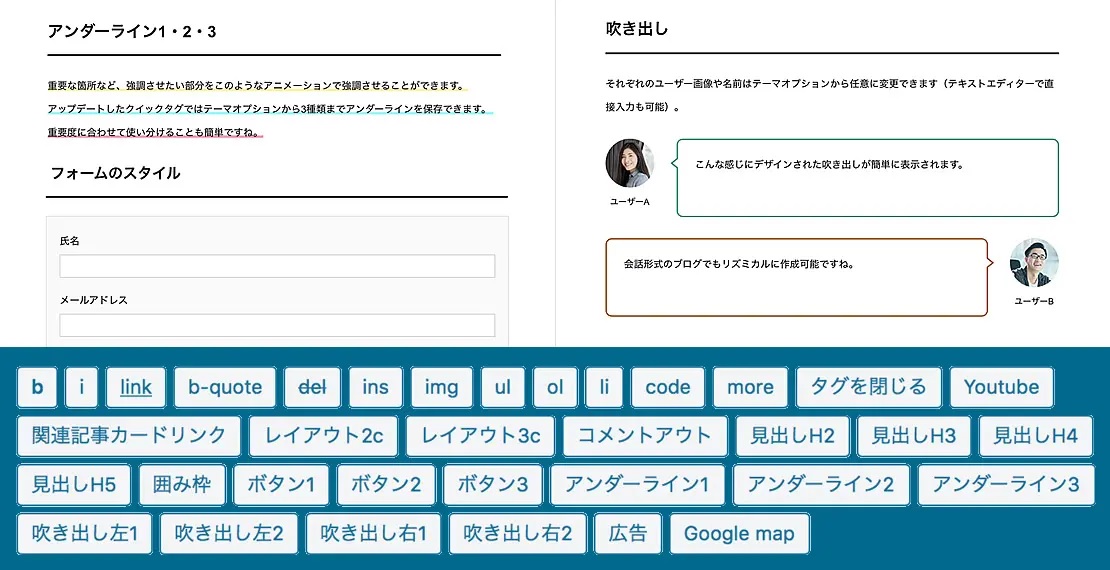The height and width of the screenshot is (570, 1110).
Task: Apply strikethrough with the del button
Action: tap(312, 387)
